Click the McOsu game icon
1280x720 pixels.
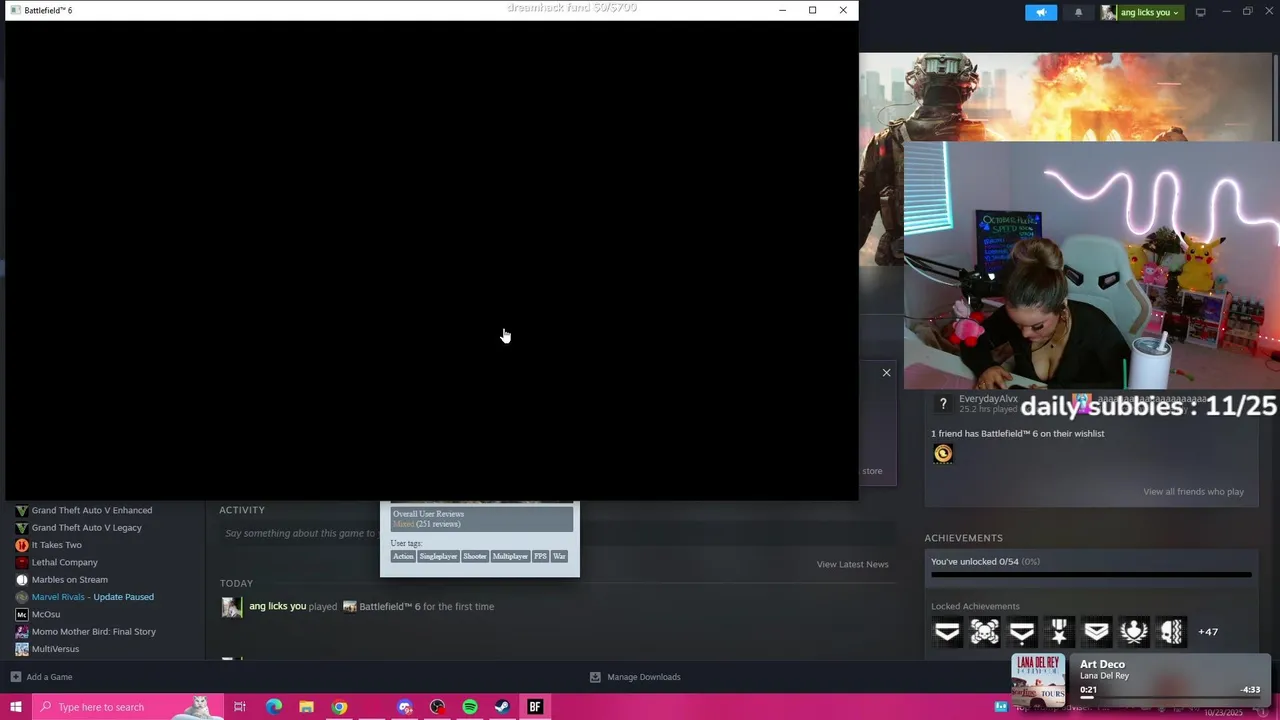[x=22, y=614]
